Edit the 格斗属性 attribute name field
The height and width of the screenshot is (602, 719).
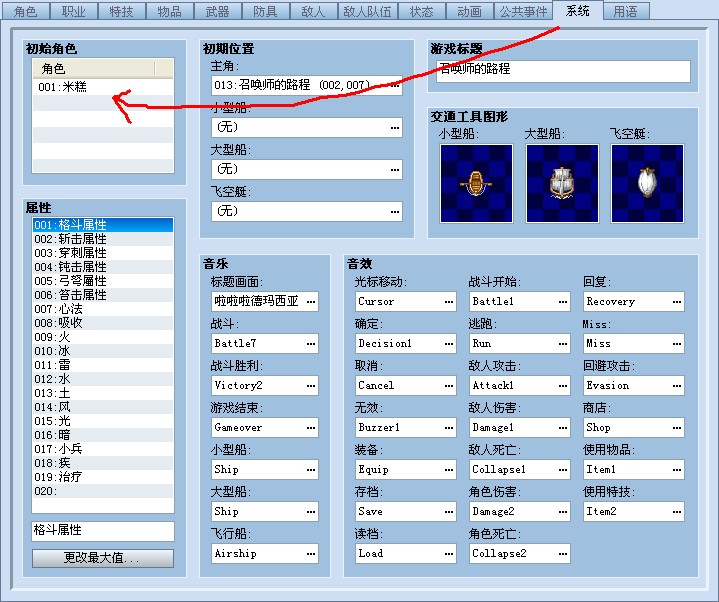coord(103,531)
